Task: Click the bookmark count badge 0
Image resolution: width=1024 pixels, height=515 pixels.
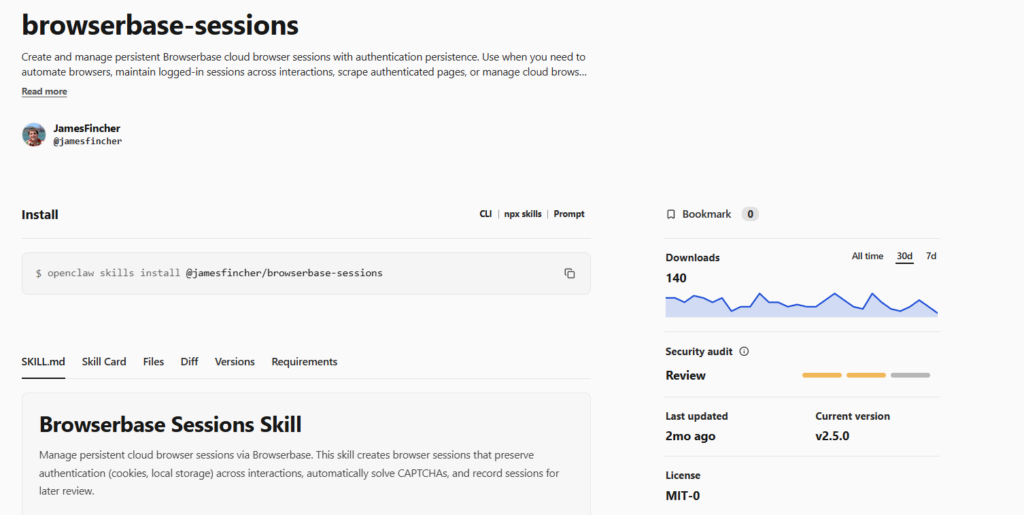Action: [750, 214]
